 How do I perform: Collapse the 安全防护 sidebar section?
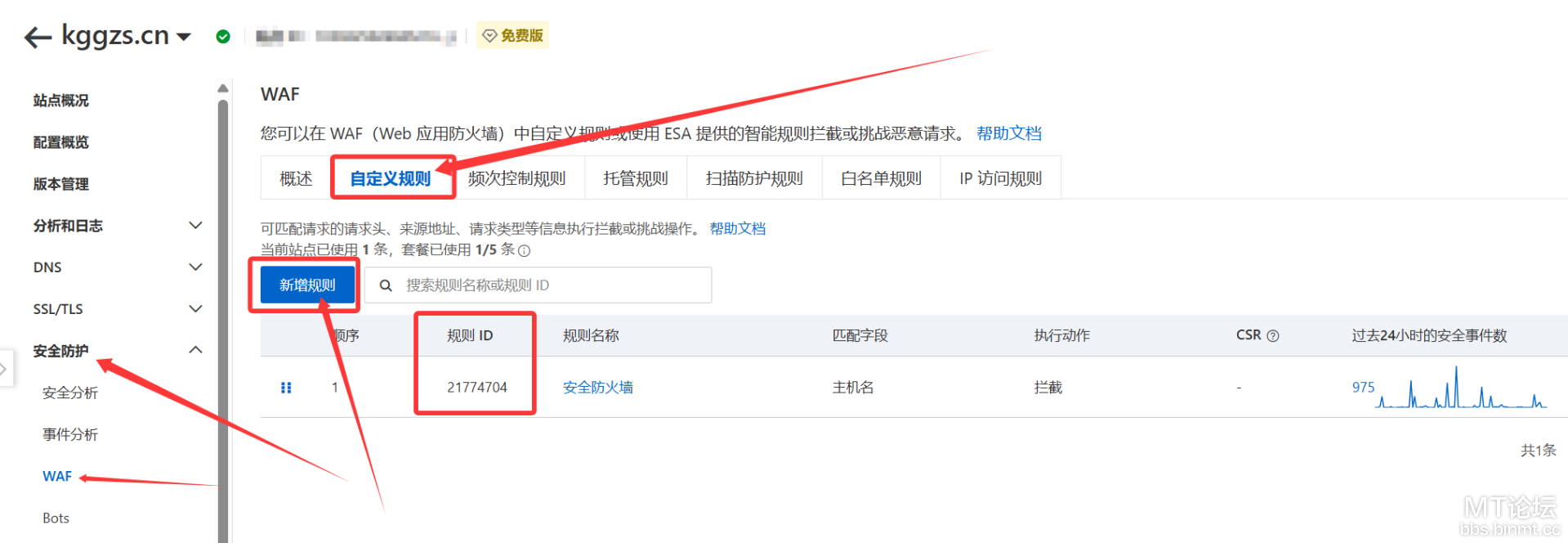point(195,351)
